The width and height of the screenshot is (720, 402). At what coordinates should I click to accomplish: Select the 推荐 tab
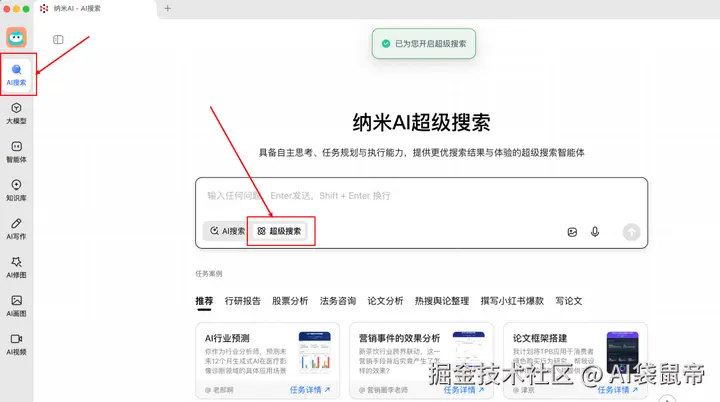coord(204,301)
